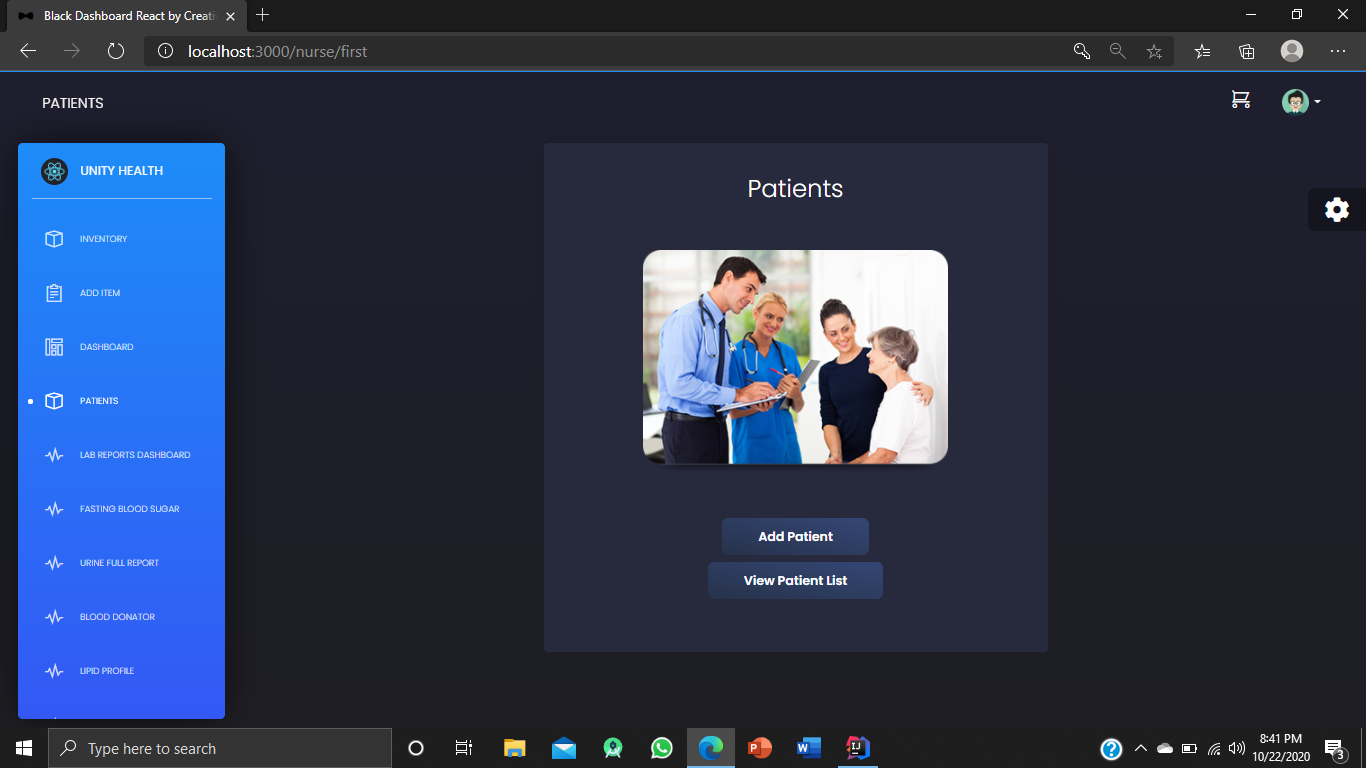Click the browser profile avatar icon

point(1292,51)
